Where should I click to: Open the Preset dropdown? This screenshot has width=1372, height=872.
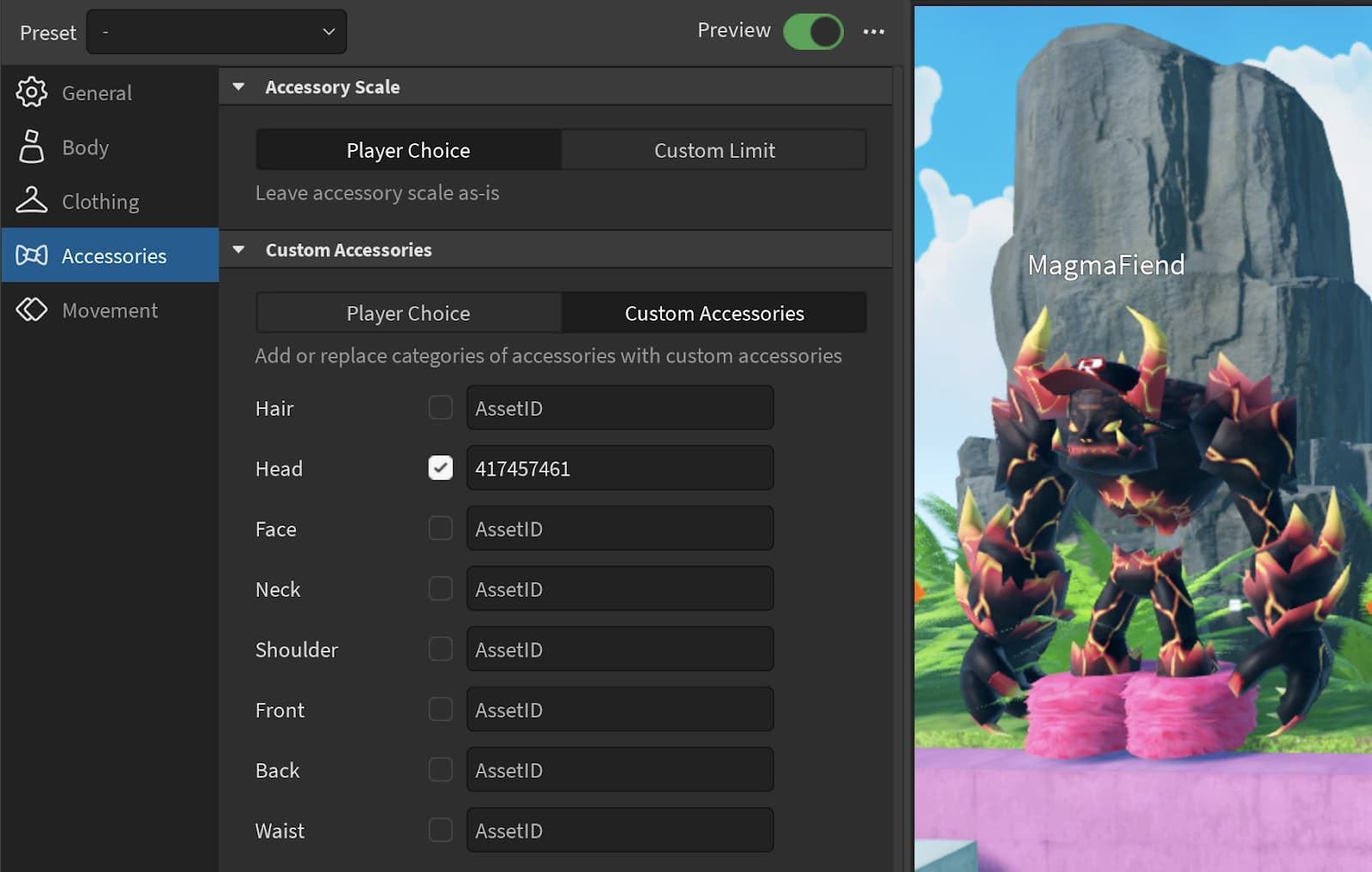216,32
